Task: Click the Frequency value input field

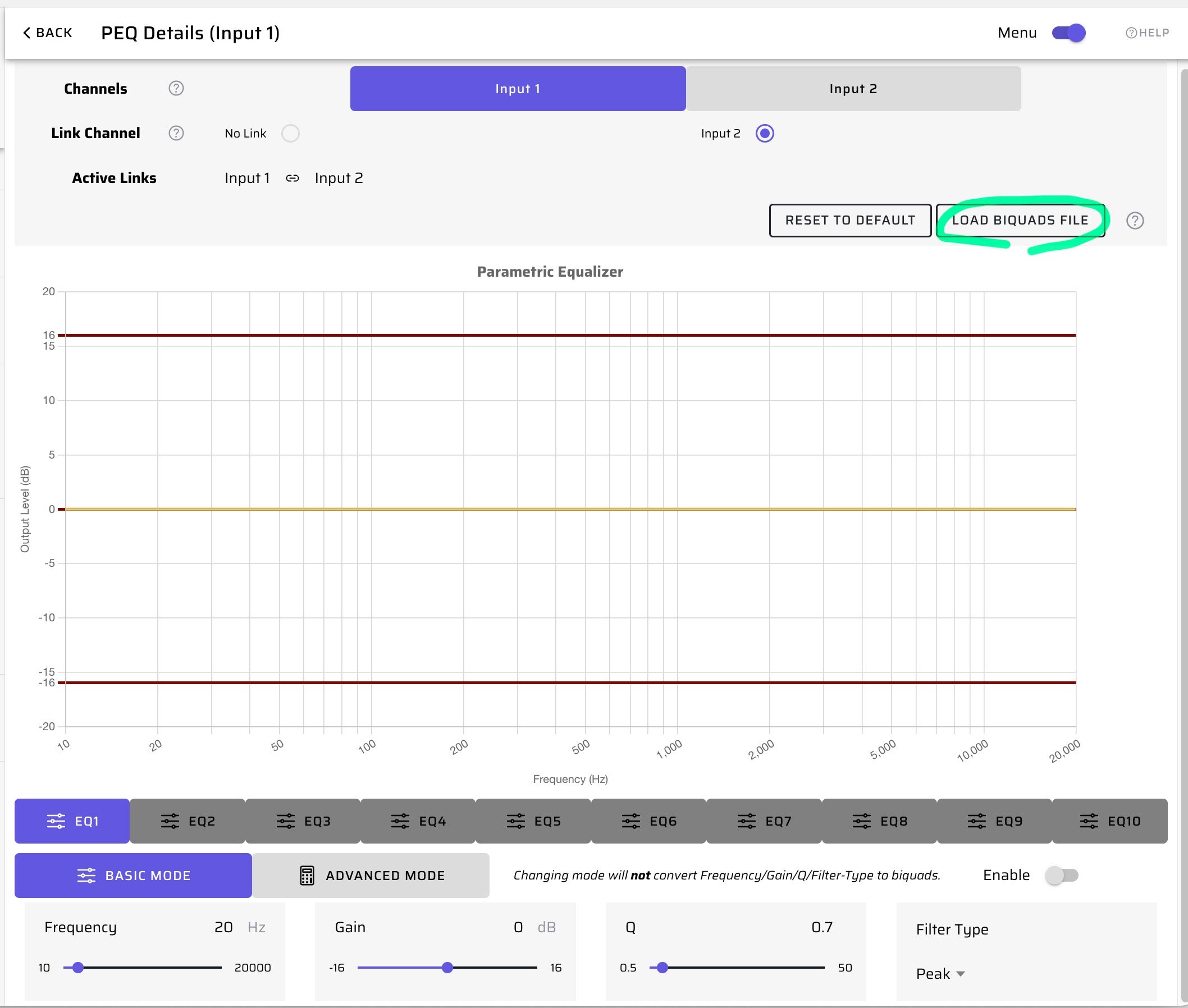Action: pos(222,927)
